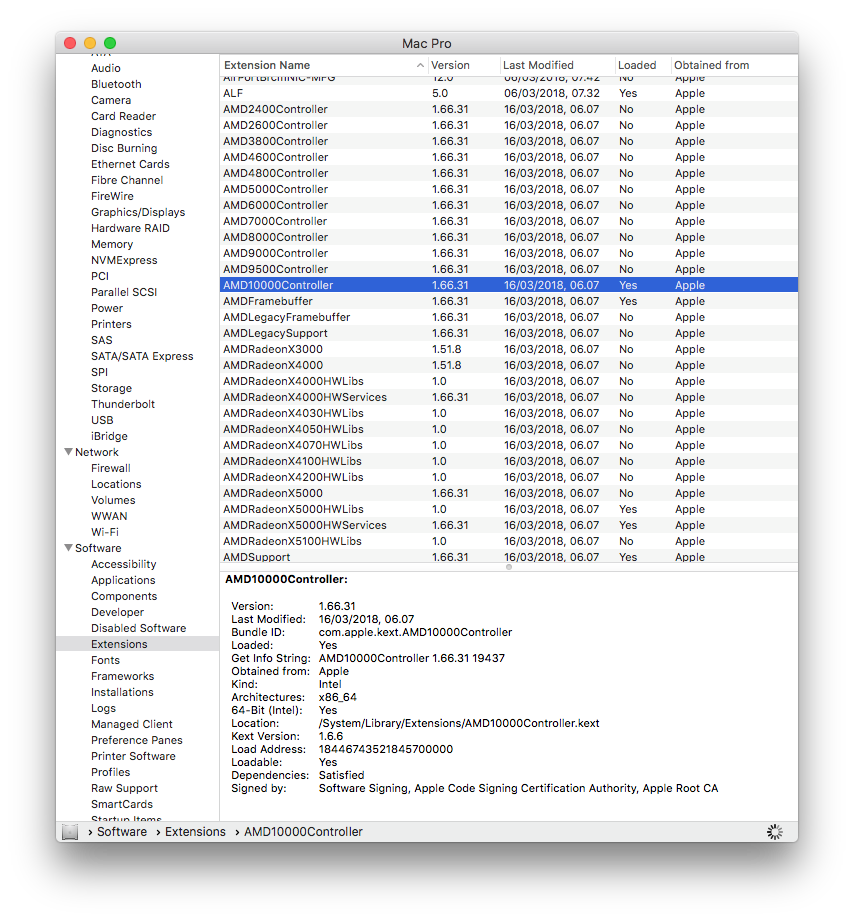854x922 pixels.
Task: Select Firewall under Network
Action: coord(111,468)
